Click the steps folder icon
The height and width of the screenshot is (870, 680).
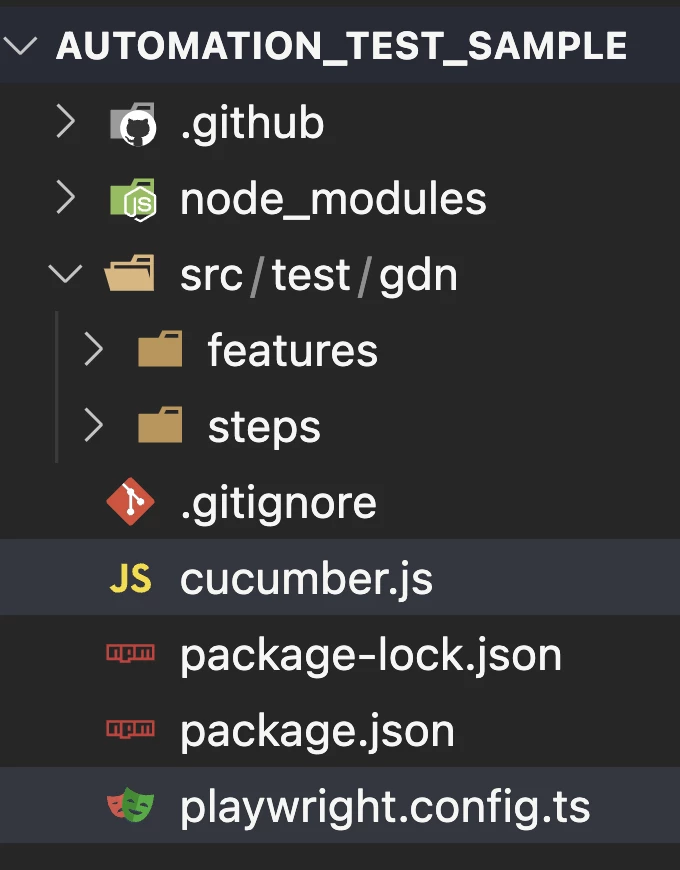coord(159,427)
